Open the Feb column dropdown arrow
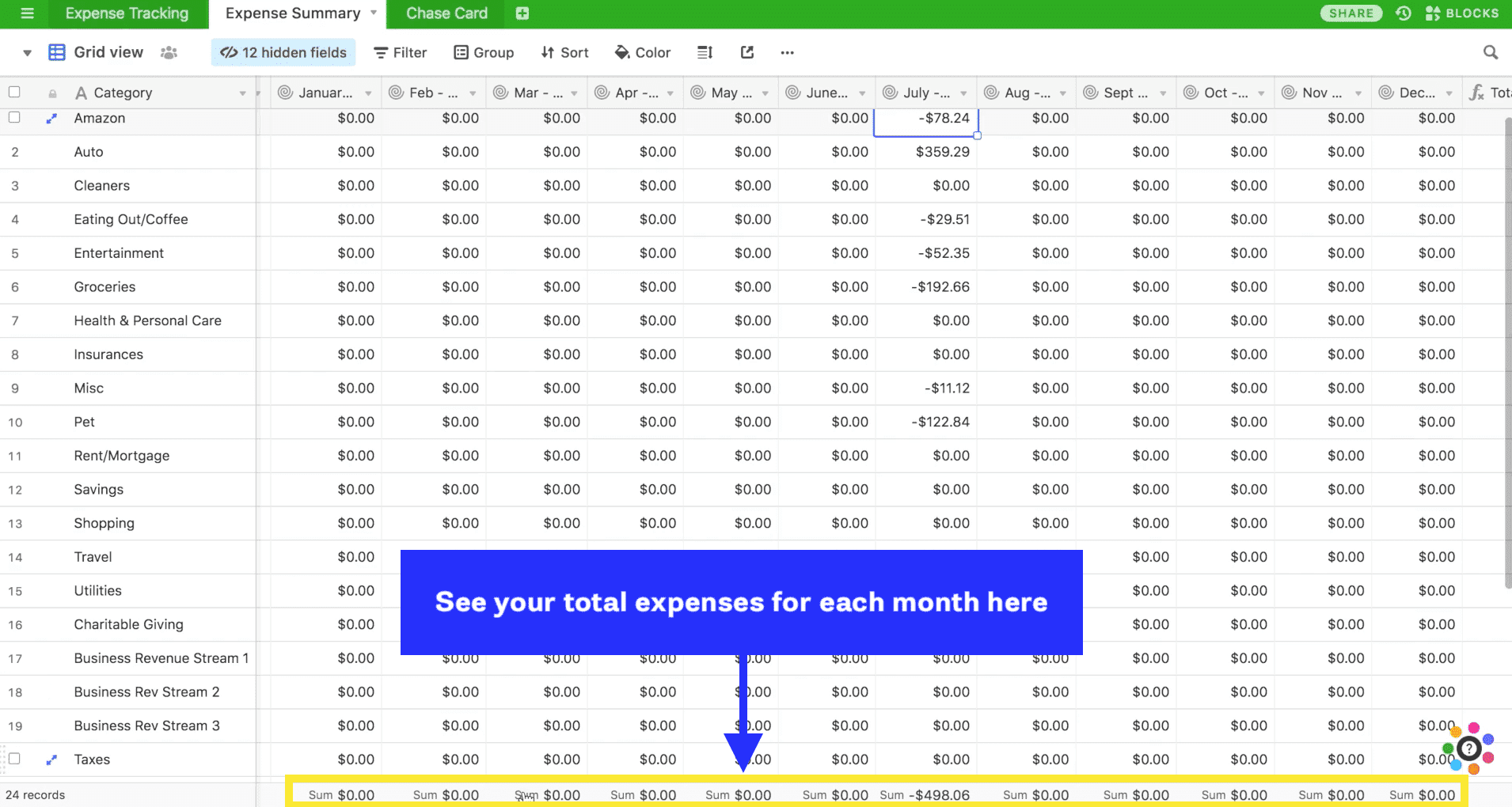 coord(473,93)
